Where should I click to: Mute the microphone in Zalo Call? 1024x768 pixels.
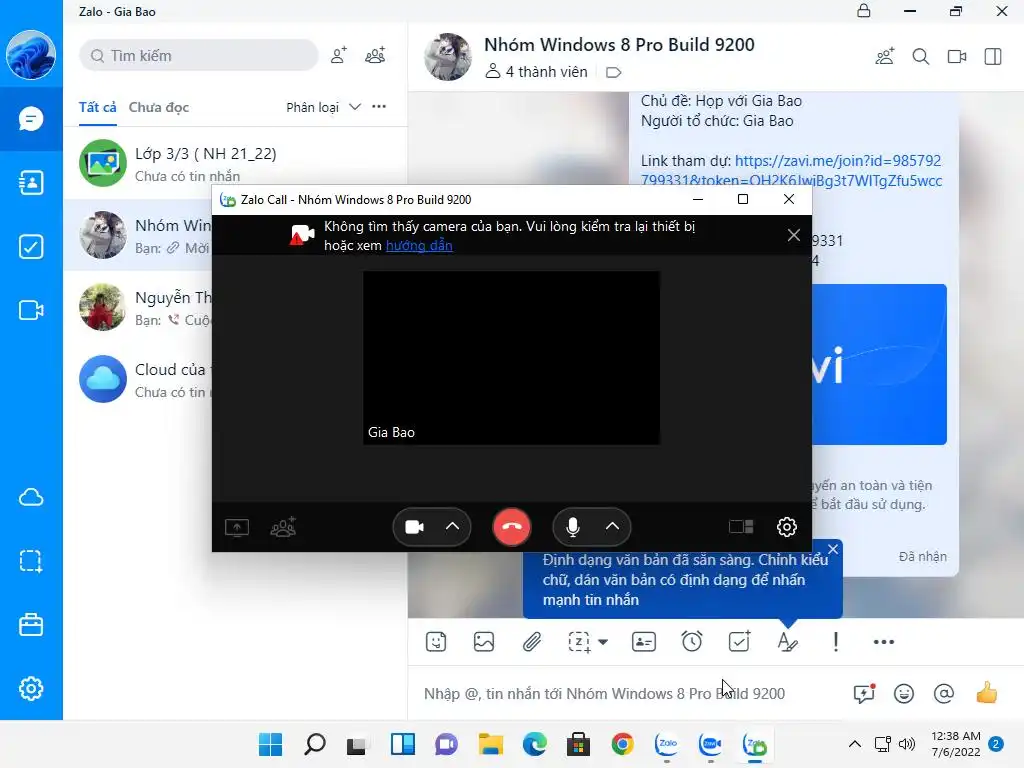(x=573, y=527)
